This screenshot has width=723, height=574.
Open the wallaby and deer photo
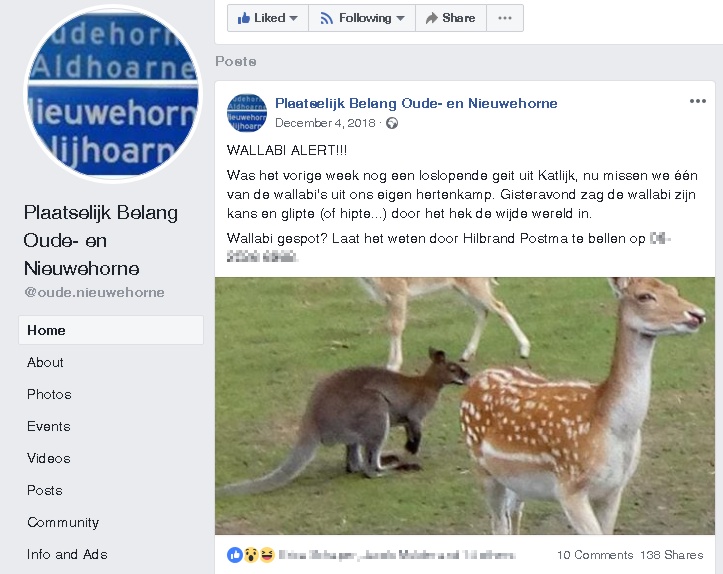[x=465, y=406]
